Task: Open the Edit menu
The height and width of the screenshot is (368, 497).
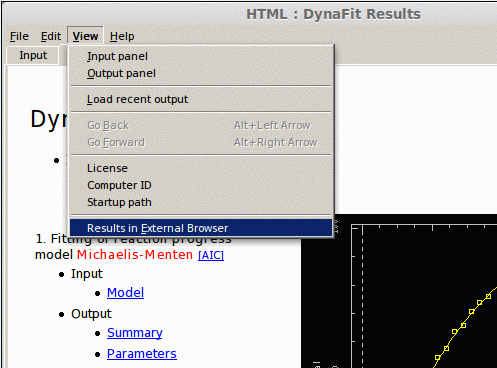Action: [x=51, y=36]
